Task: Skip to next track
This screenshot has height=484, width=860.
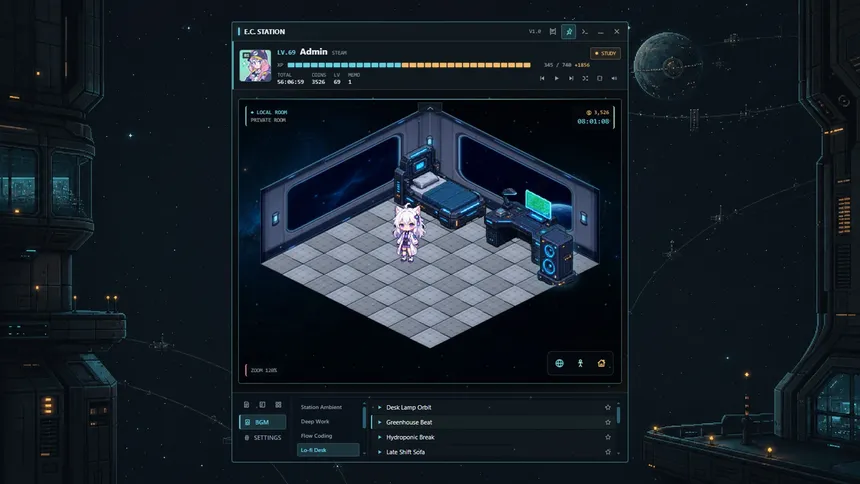Action: tap(571, 78)
